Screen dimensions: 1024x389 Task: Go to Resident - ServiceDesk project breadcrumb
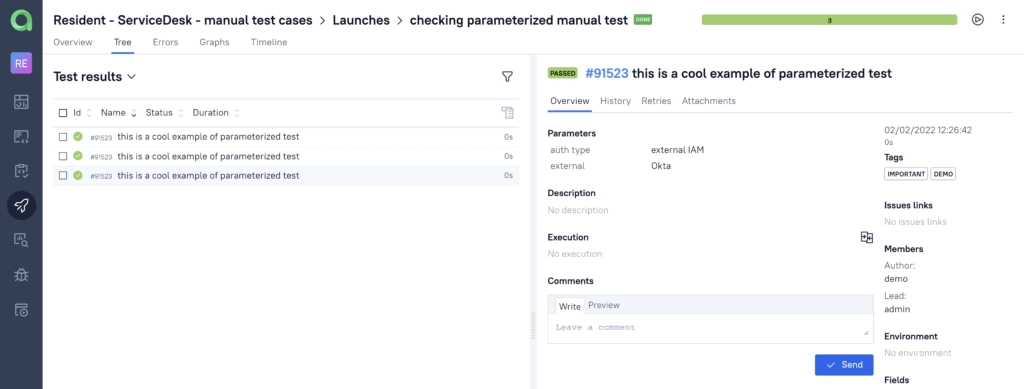point(183,20)
